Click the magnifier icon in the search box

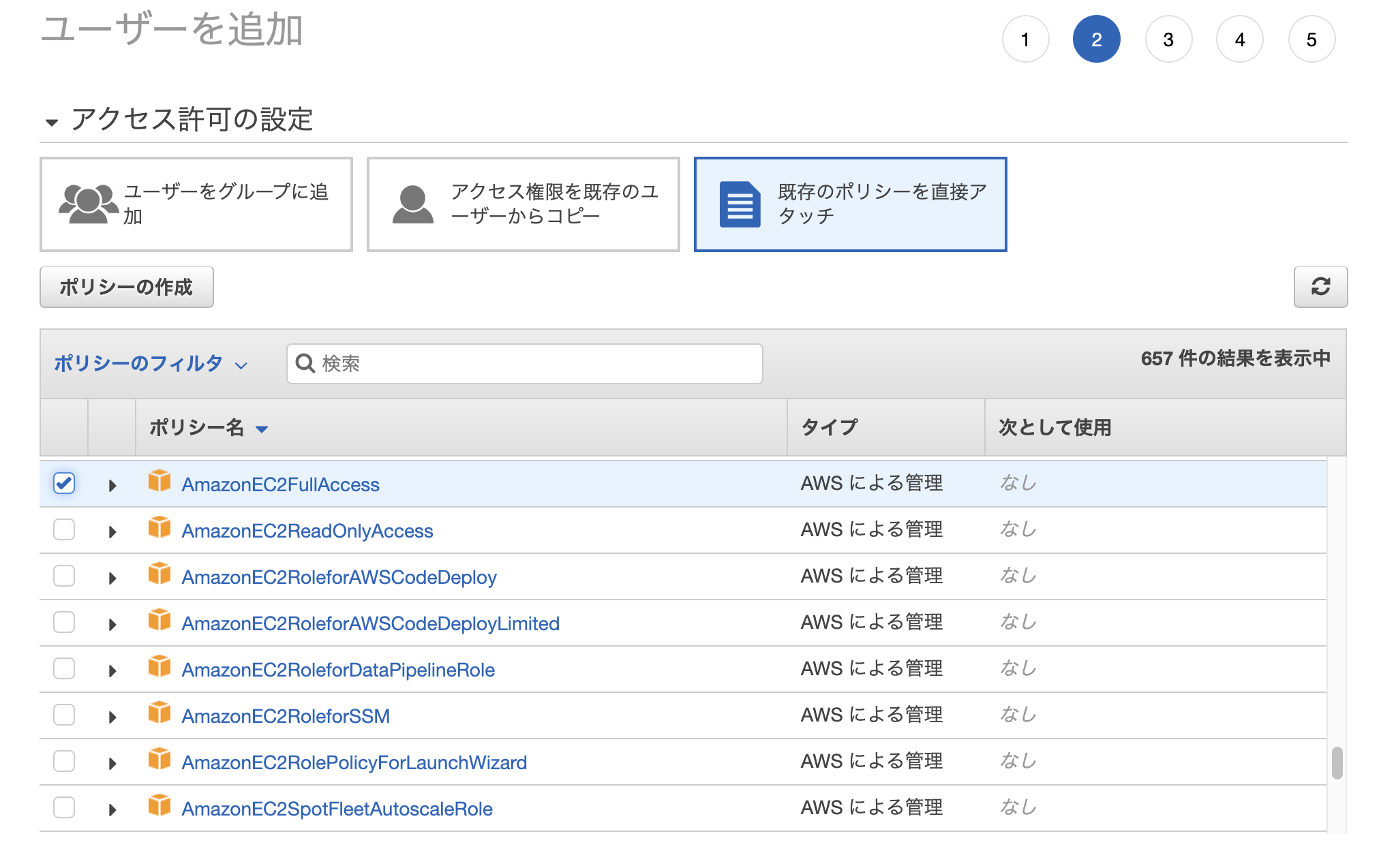305,364
